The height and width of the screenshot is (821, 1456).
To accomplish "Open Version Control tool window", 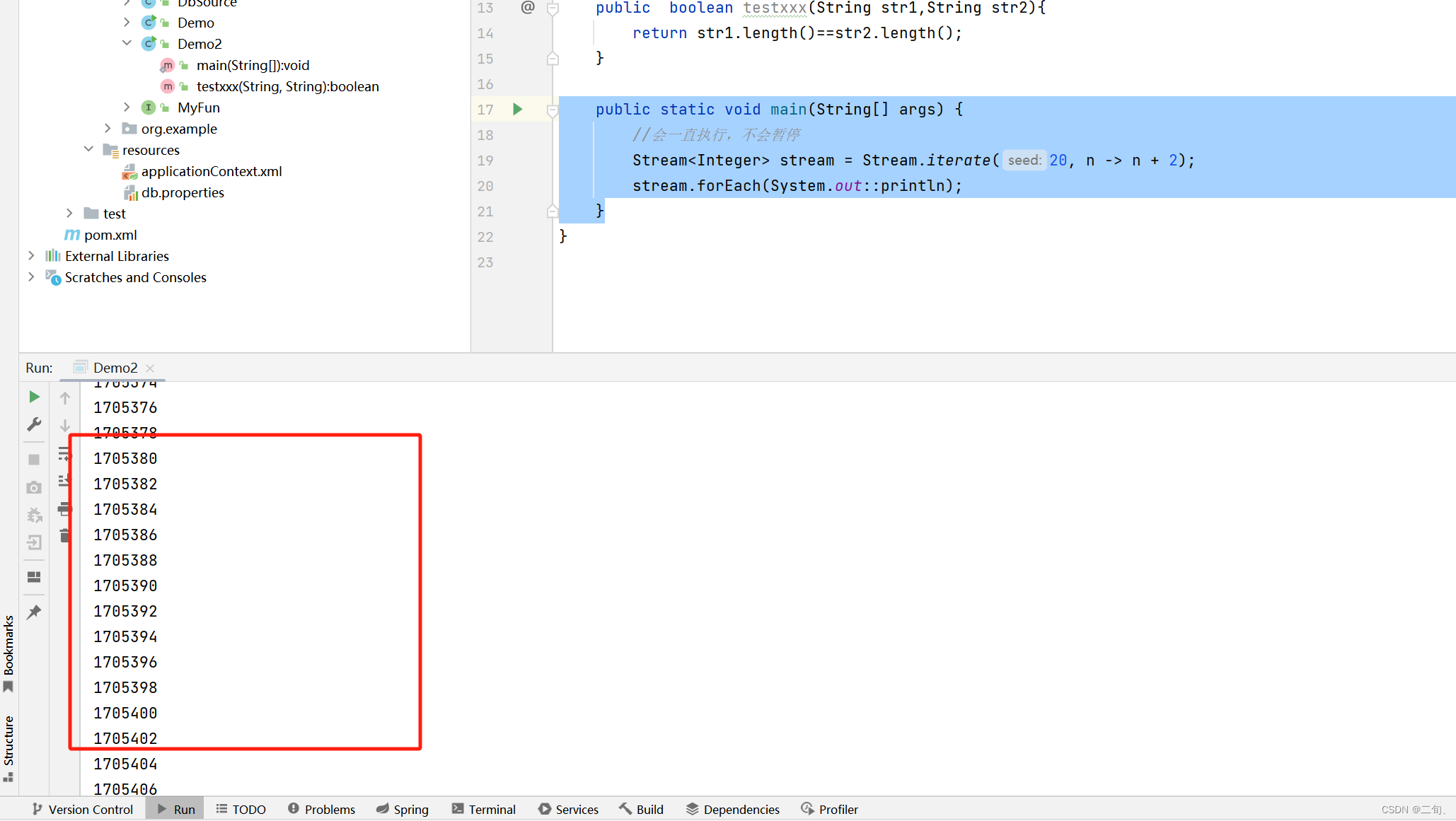I will tap(83, 809).
